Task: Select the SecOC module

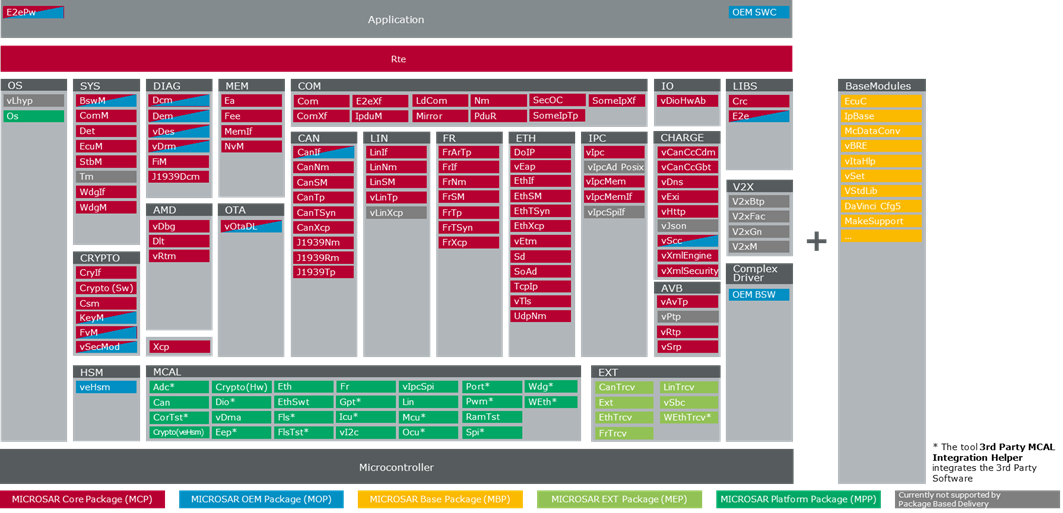Action: (x=557, y=100)
